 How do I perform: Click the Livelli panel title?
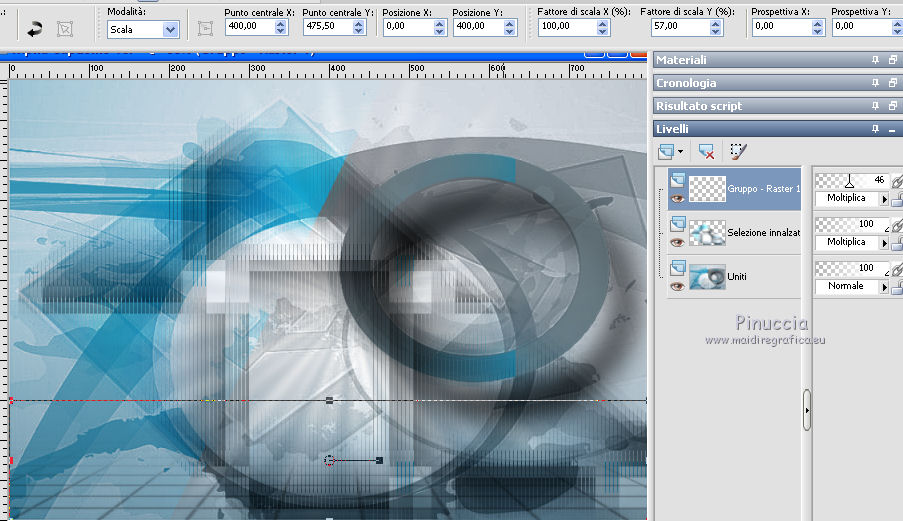coord(672,129)
